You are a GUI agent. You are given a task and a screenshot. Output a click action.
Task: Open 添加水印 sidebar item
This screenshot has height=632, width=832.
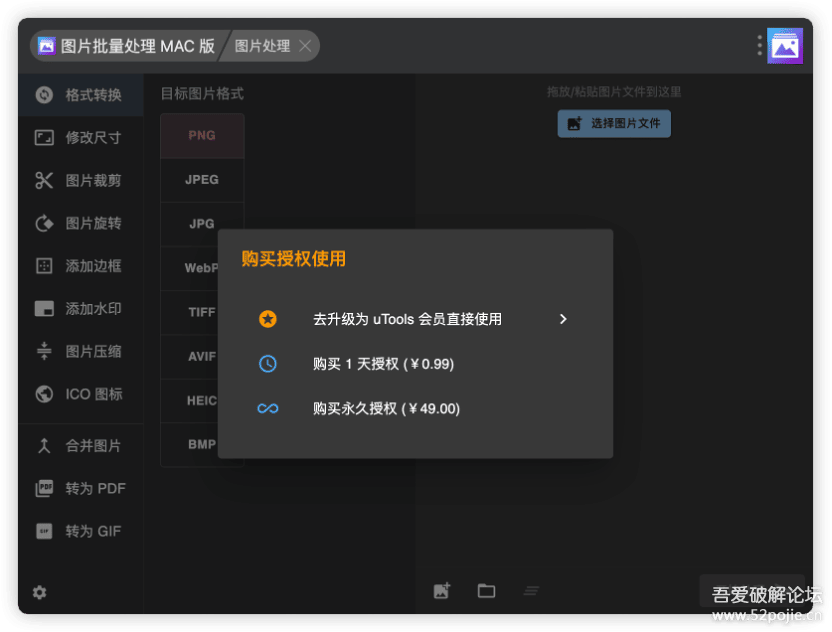coord(81,309)
